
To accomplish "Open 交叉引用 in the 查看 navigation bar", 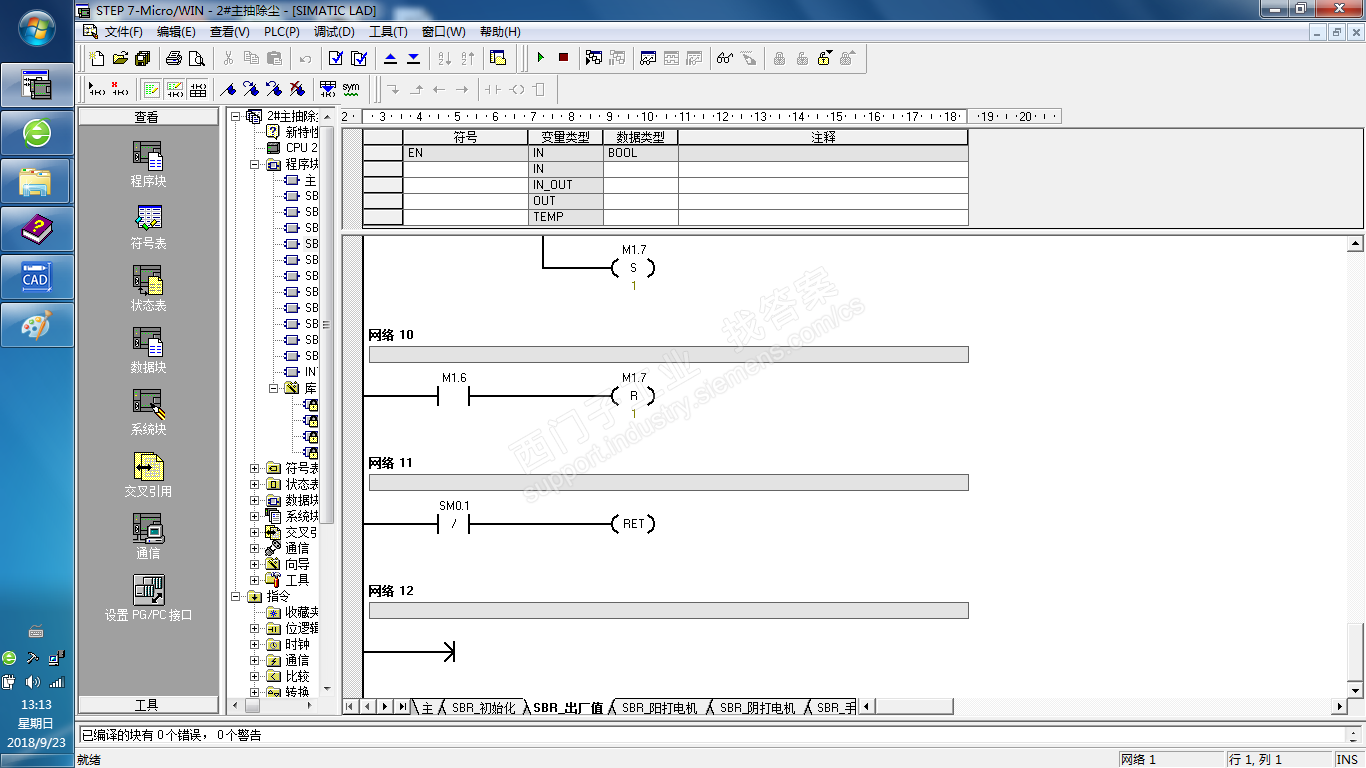I will (x=148, y=475).
